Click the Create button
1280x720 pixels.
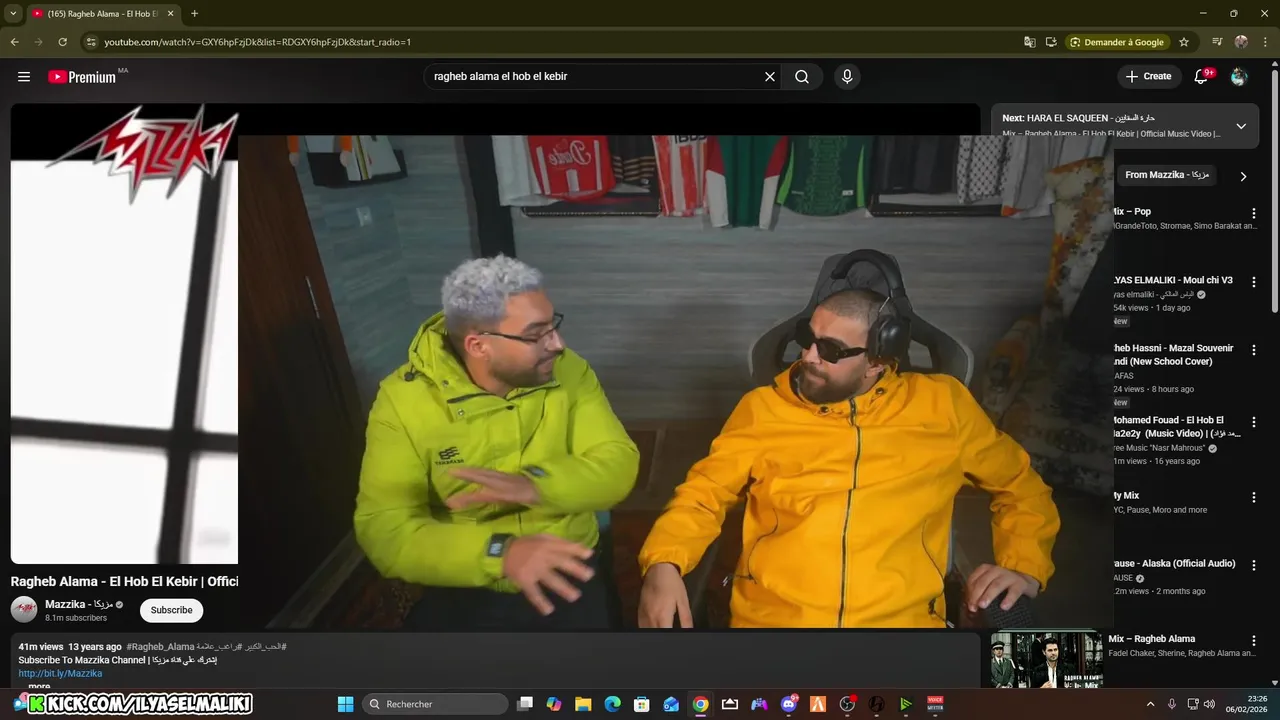[1148, 77]
